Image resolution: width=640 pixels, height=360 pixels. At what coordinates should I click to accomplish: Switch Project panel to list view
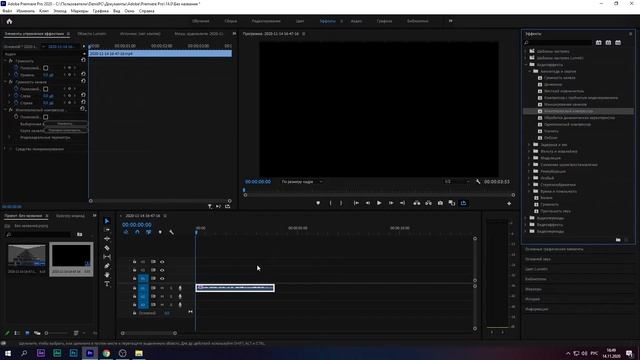click(x=17, y=333)
